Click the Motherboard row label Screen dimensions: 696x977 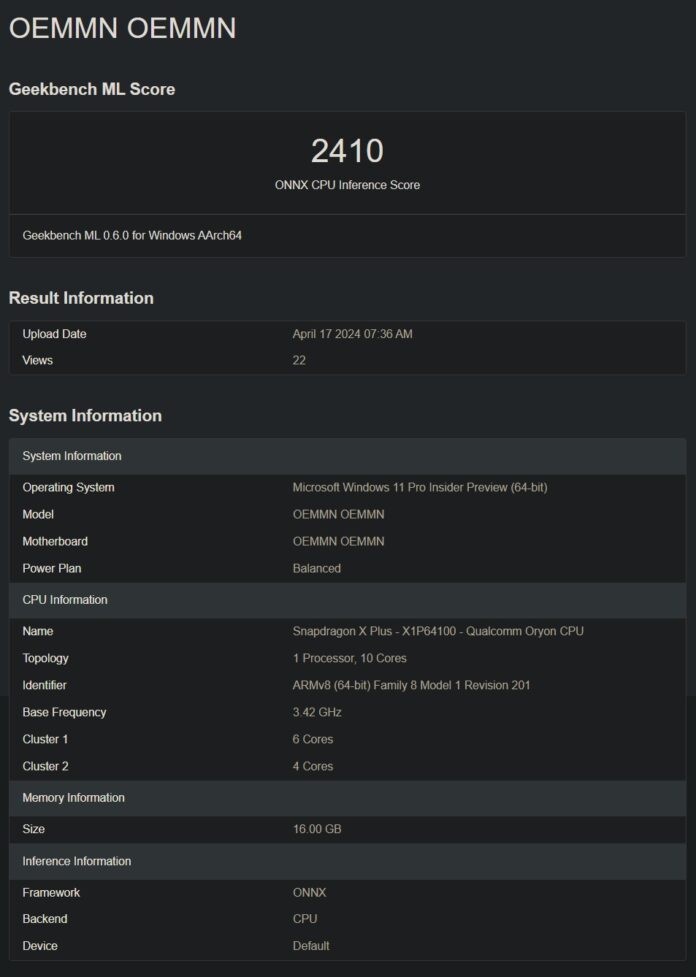[x=55, y=541]
